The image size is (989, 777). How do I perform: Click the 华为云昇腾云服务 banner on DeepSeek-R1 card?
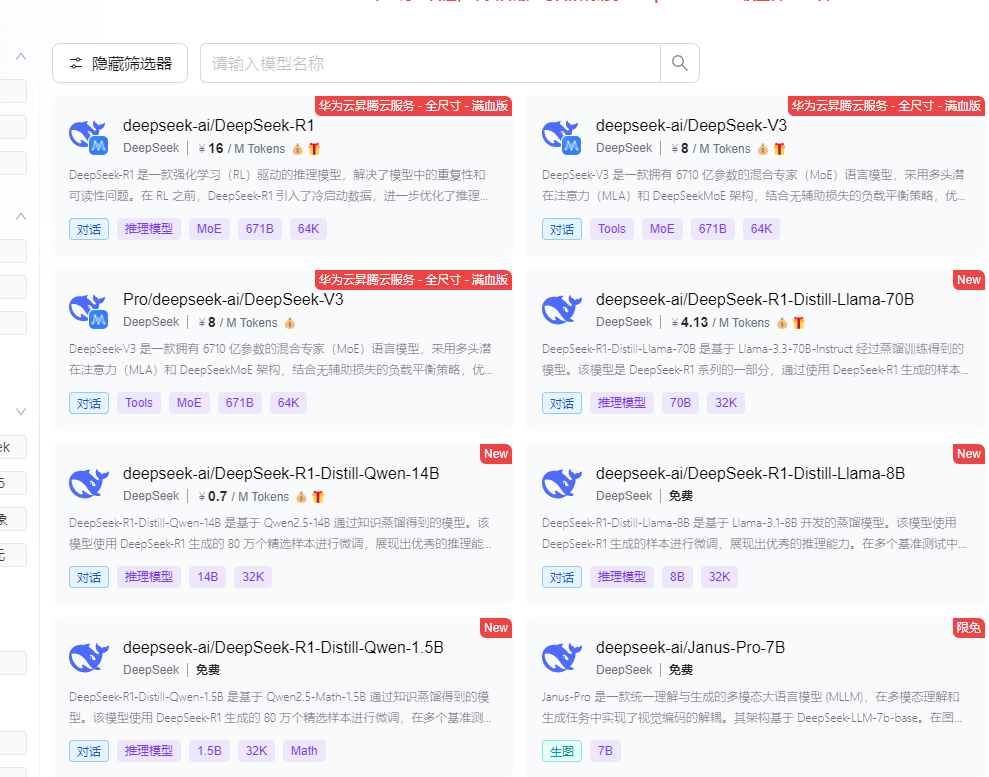(x=413, y=106)
